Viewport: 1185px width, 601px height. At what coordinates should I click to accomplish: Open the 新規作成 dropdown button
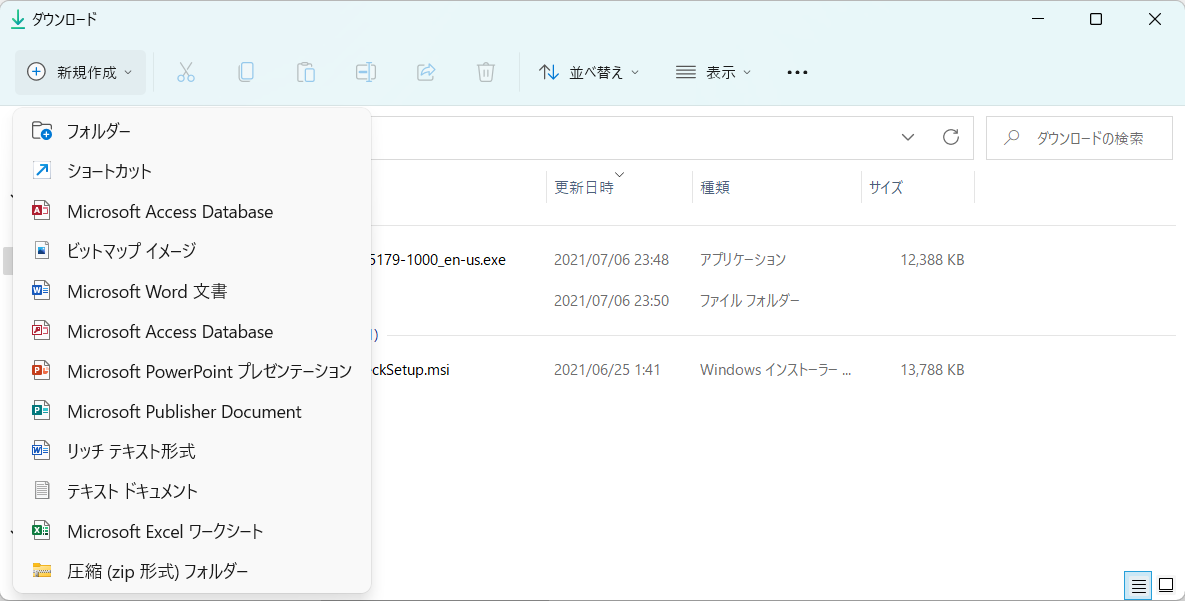(x=80, y=73)
